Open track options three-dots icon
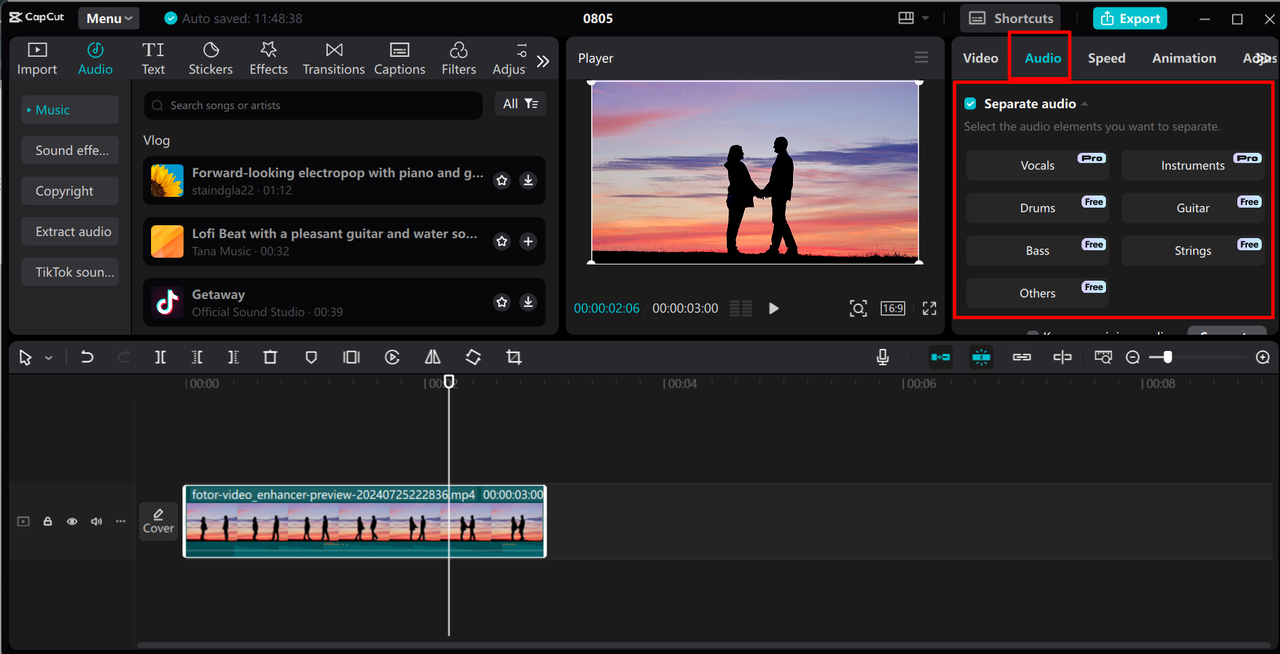The image size is (1280, 654). (121, 521)
